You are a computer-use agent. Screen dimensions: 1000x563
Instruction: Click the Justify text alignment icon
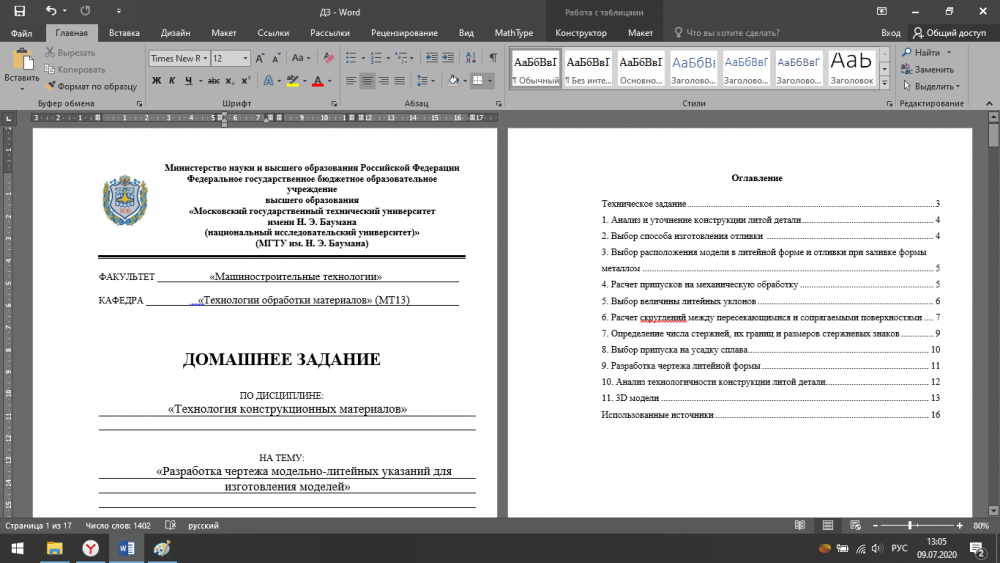click(x=400, y=80)
